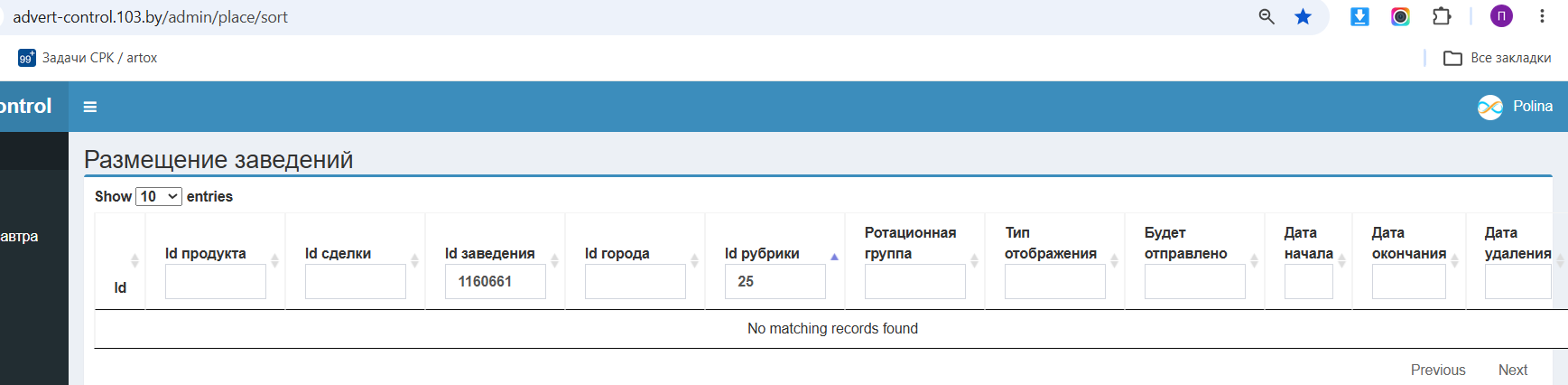Click the browser address bar URL
The width and height of the screenshot is (1568, 385).
click(151, 17)
